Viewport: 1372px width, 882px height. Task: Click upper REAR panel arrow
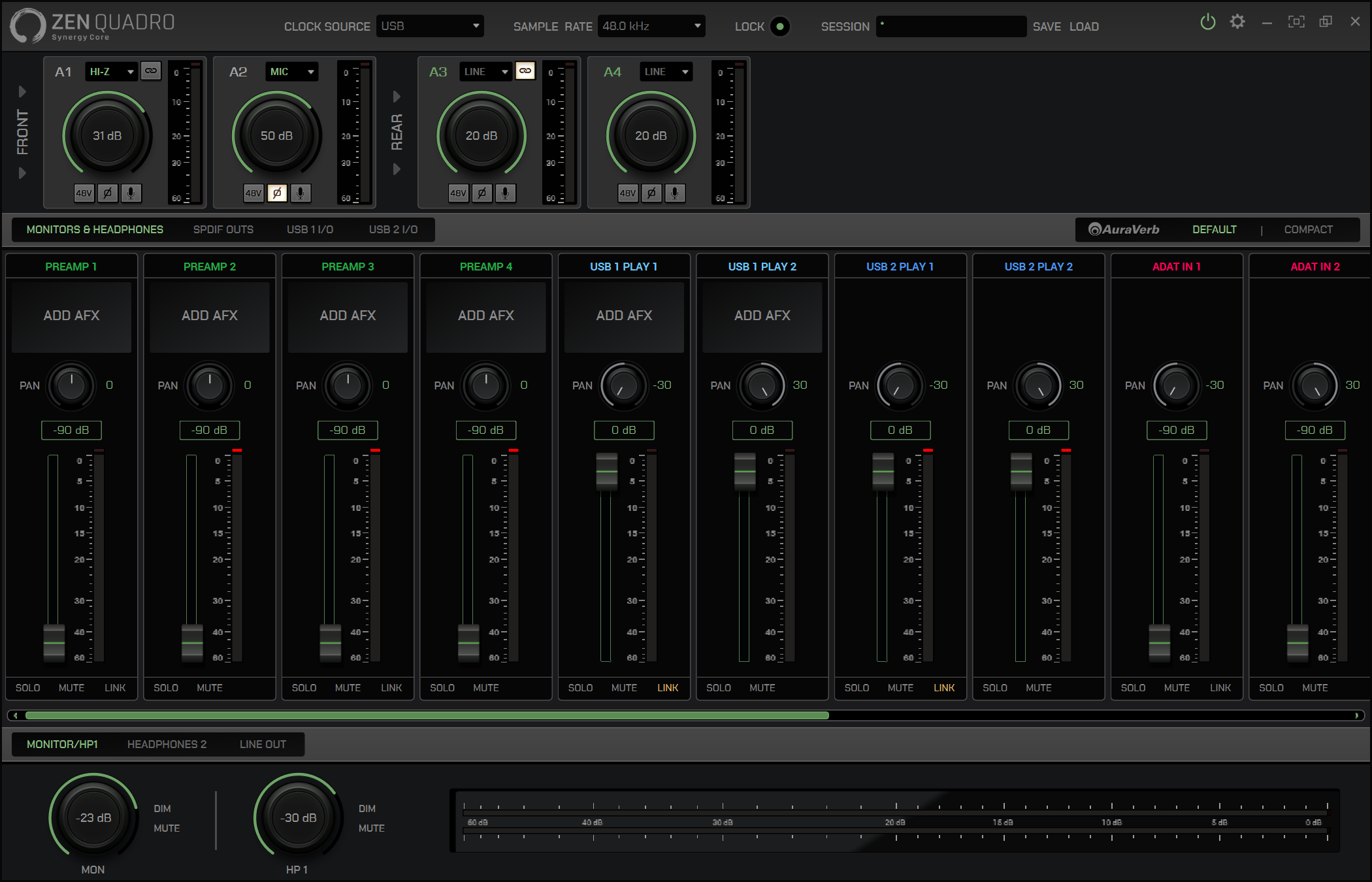coord(396,97)
